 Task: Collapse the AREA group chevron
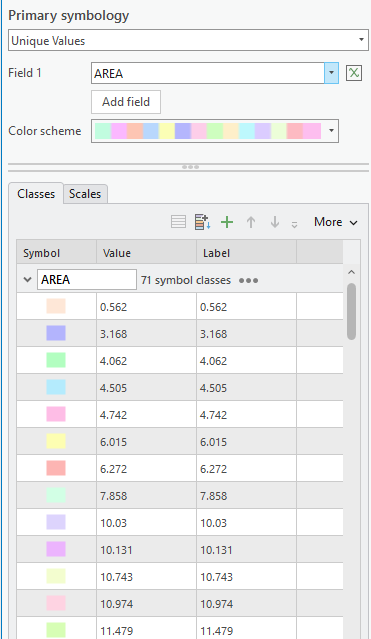pos(27,280)
